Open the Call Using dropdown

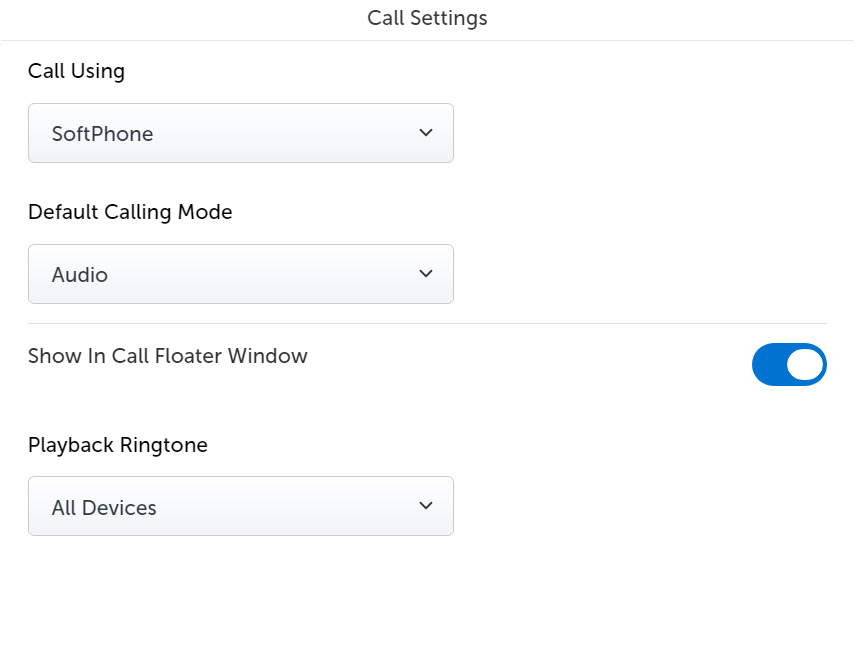click(240, 132)
